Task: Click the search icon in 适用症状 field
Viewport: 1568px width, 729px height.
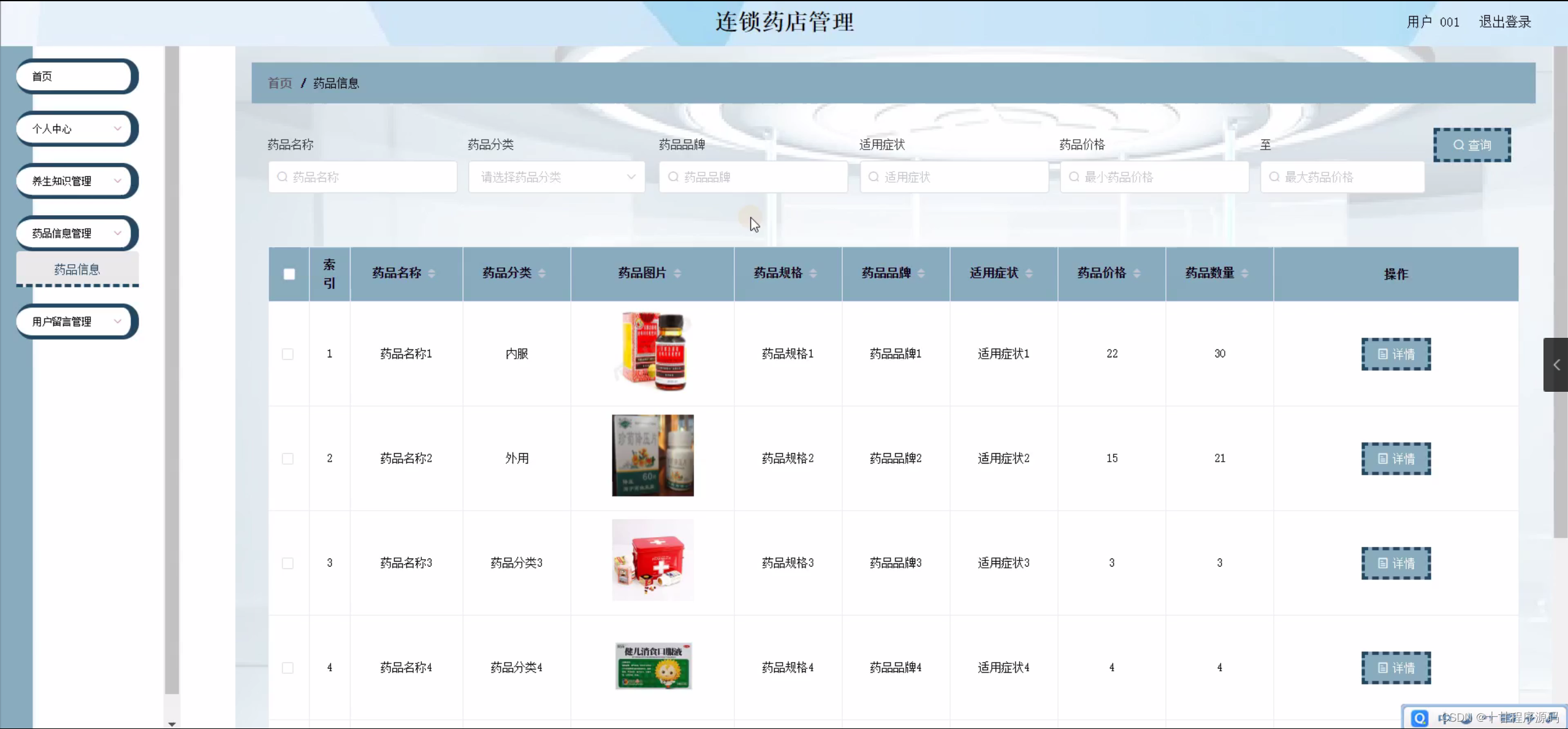Action: pos(873,177)
